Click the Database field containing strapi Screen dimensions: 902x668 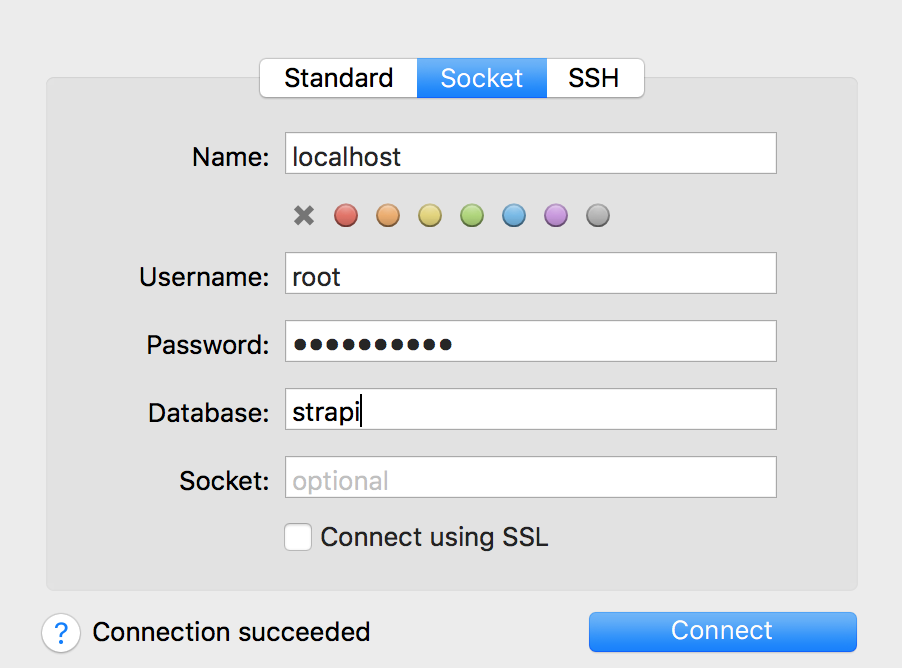coord(530,409)
